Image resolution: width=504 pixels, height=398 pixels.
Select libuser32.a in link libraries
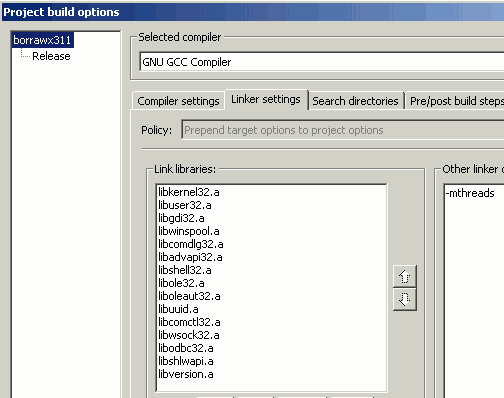(185, 205)
